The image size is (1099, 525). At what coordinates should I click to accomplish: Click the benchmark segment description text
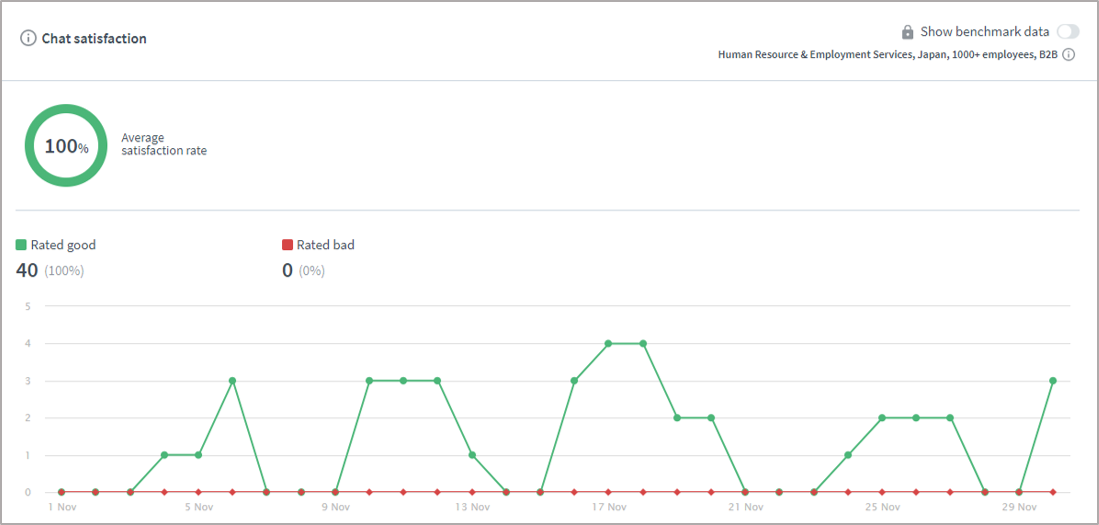click(887, 55)
